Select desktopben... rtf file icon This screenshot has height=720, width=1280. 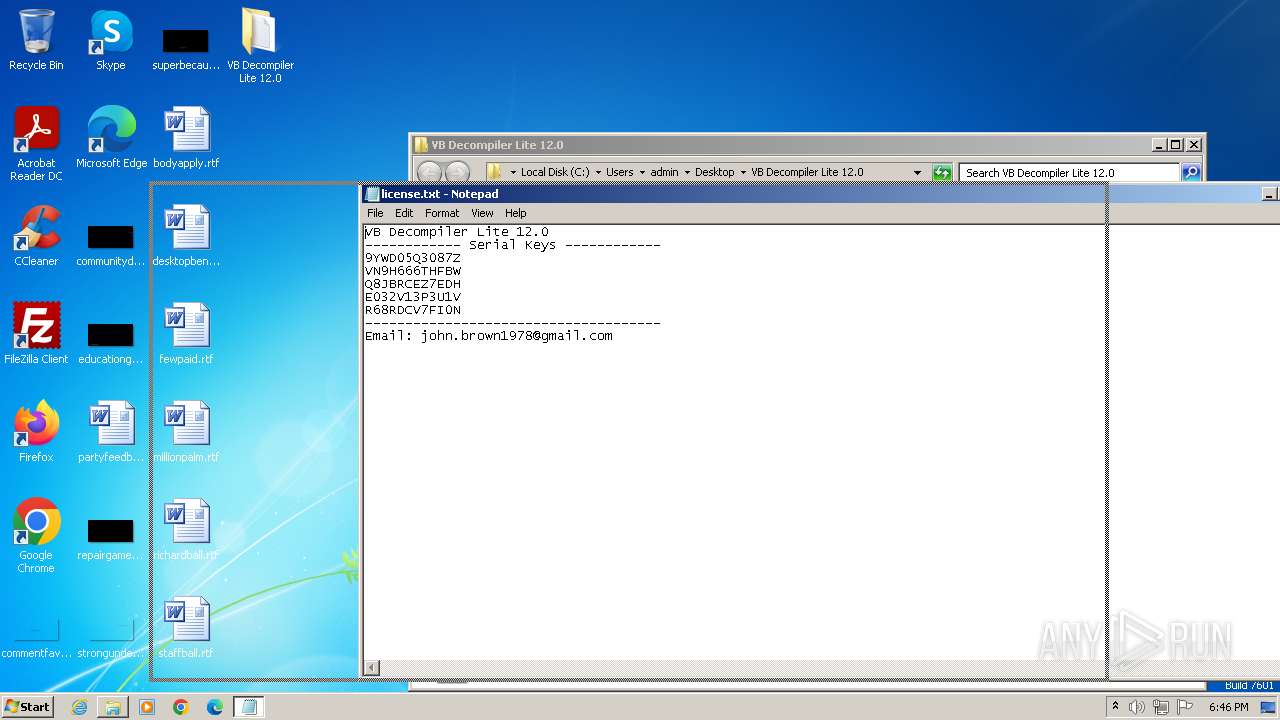(x=186, y=236)
